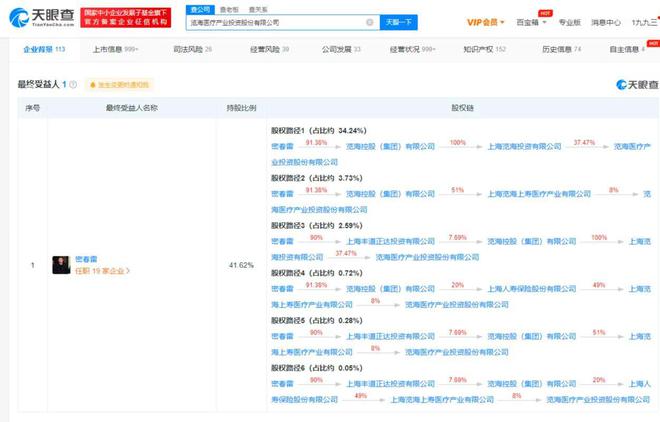Click 密春雷 link in 股权路径4

(x=282, y=289)
